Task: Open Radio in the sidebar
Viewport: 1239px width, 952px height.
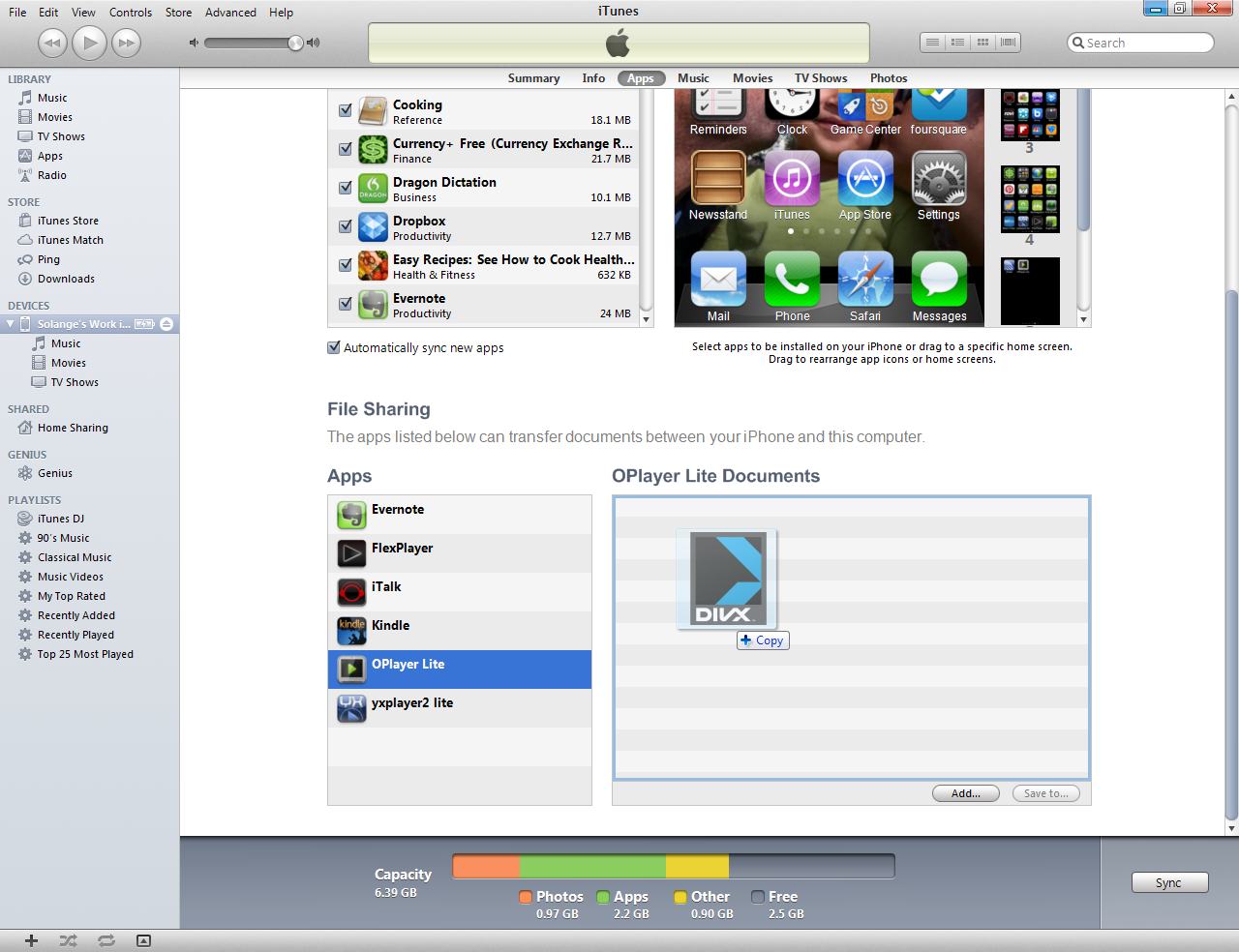Action: [52, 175]
